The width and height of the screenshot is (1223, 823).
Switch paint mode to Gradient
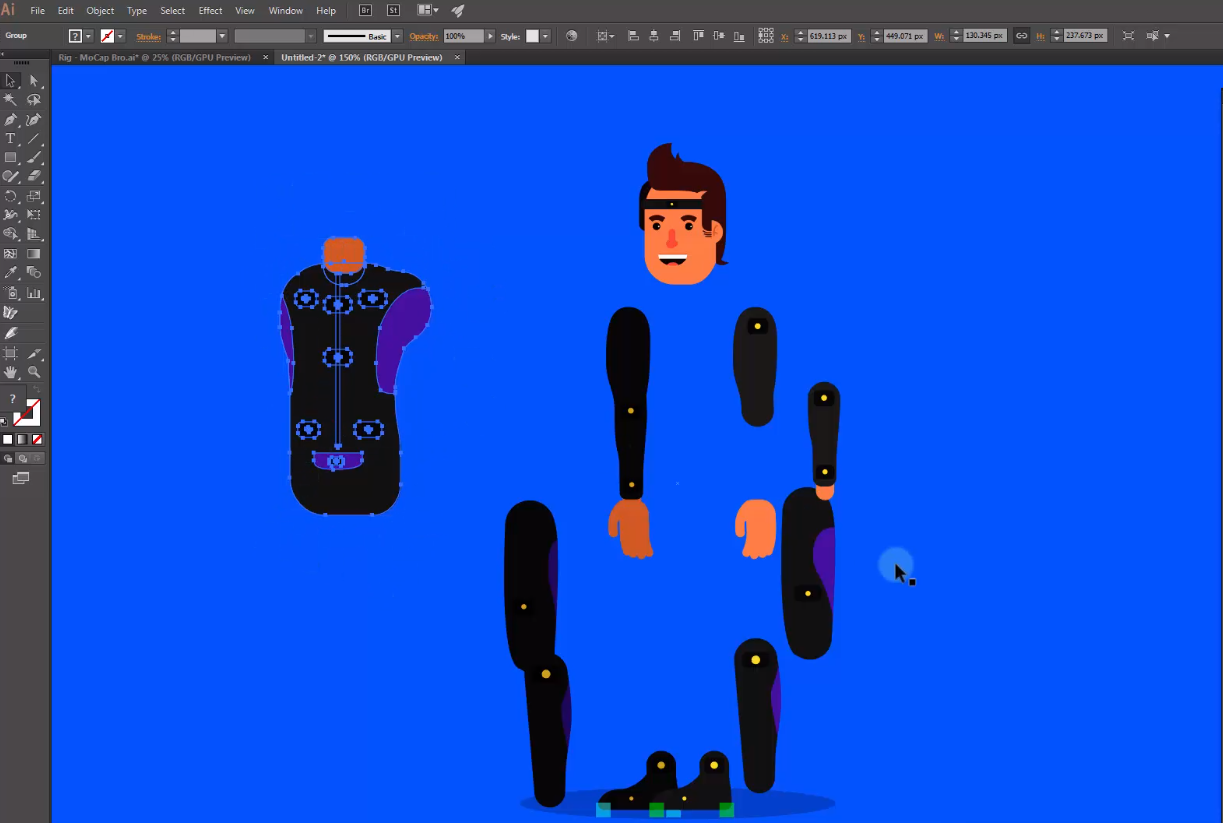[22, 439]
